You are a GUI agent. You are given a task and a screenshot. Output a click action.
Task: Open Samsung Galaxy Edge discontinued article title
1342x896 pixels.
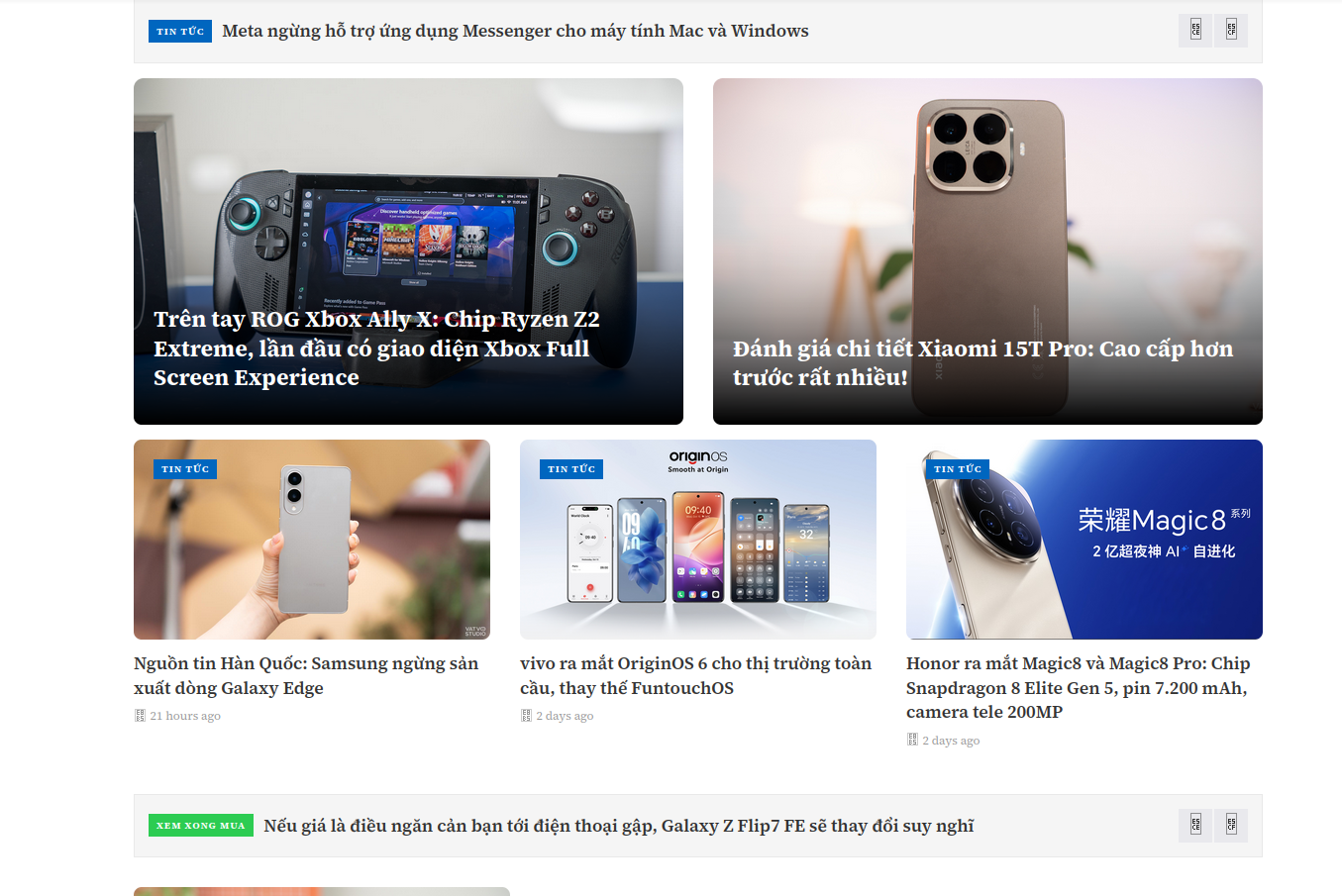306,675
